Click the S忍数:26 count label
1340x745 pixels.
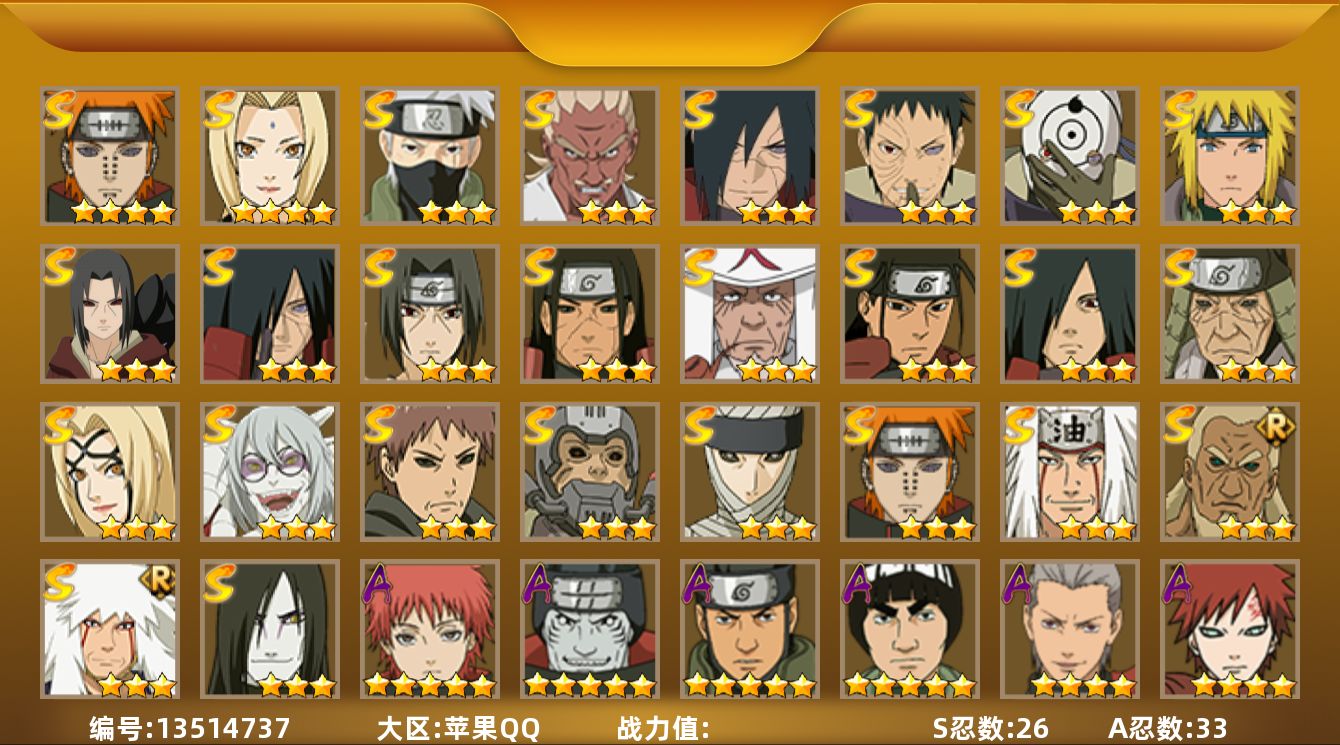991,728
